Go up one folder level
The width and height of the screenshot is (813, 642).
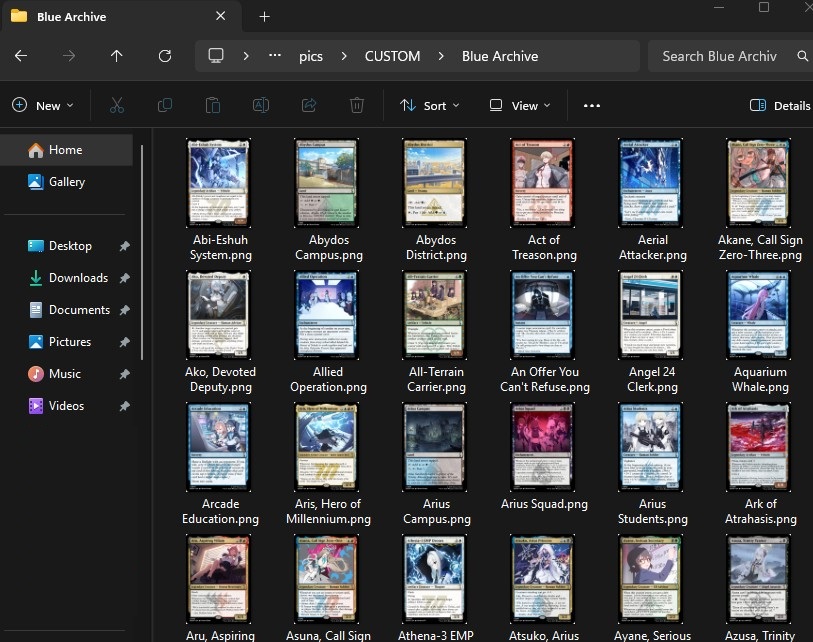(x=117, y=56)
